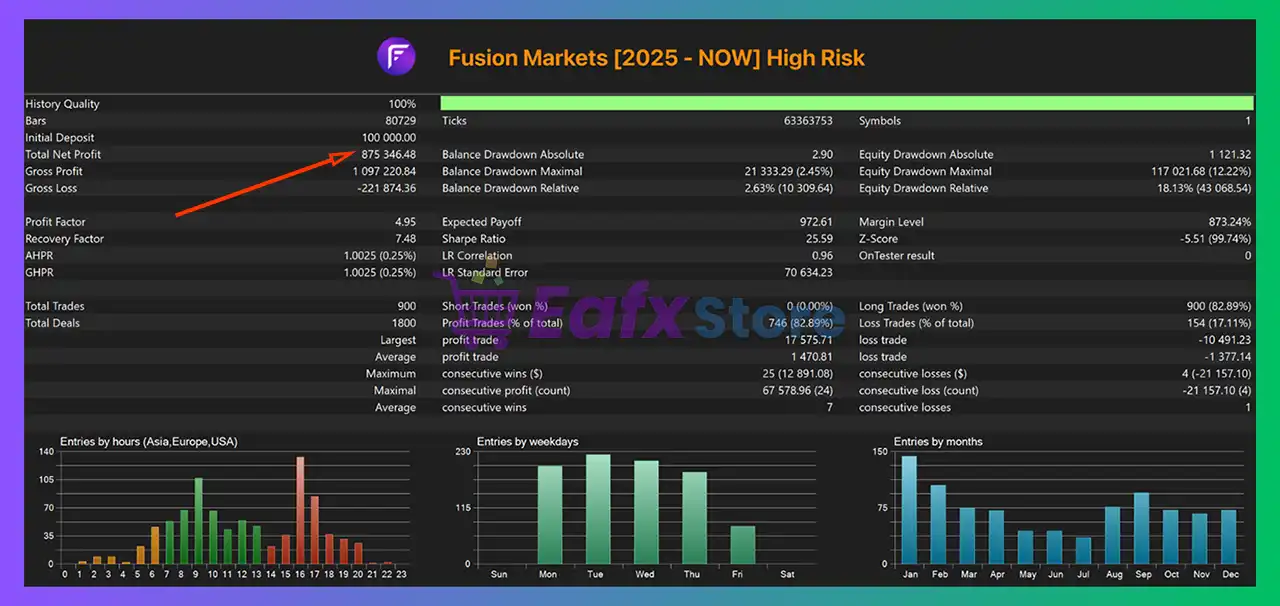Click the red arrow pointing at net profit
Screen dimensions: 1280x606
[265, 183]
